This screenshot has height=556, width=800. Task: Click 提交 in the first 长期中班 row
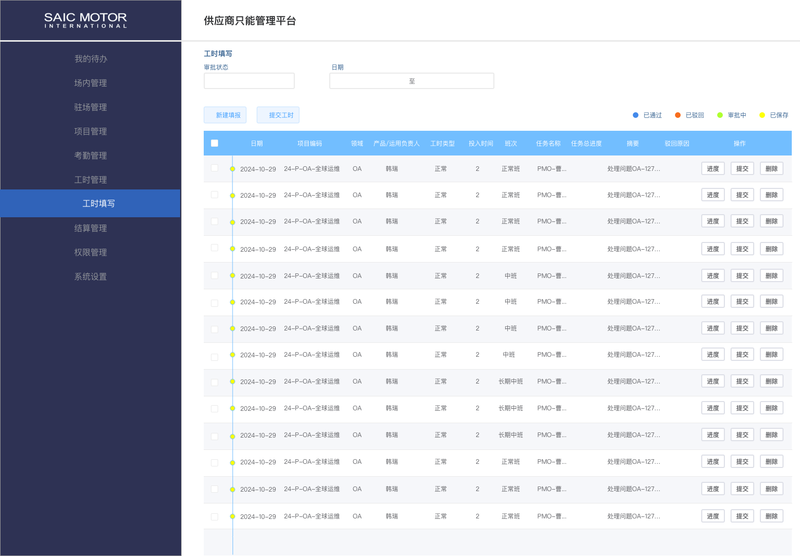click(x=742, y=382)
